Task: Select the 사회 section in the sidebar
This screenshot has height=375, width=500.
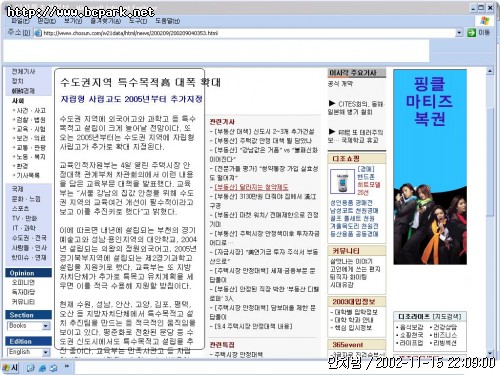Action: click(x=18, y=100)
